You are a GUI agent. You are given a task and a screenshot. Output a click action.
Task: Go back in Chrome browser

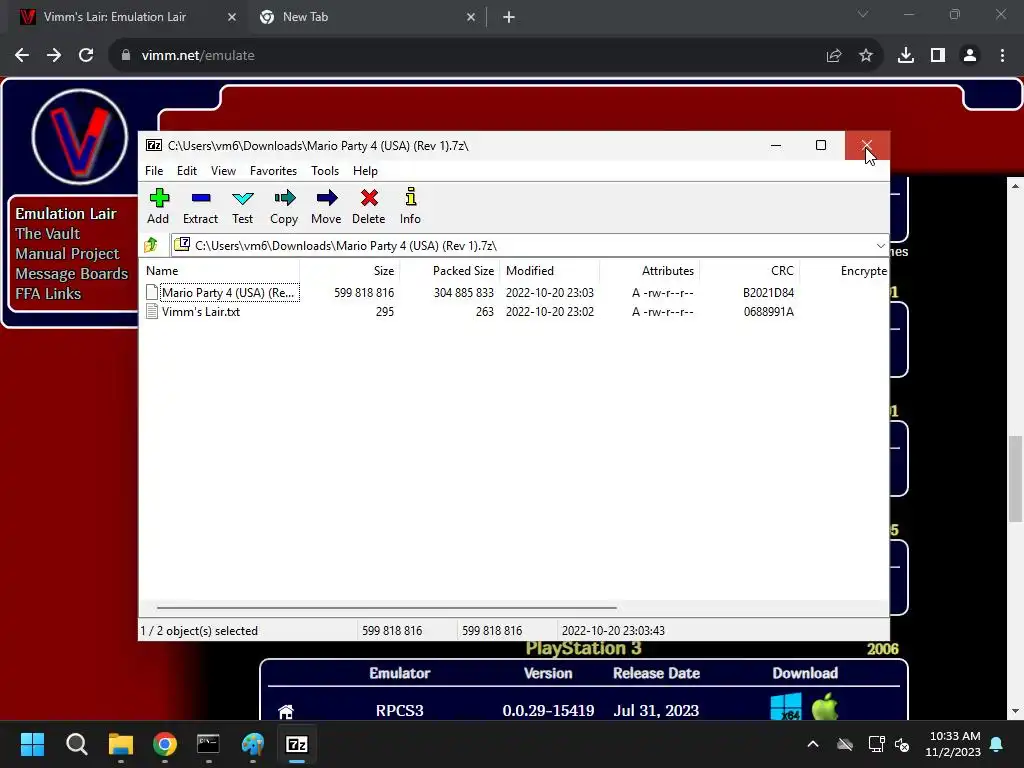point(22,56)
